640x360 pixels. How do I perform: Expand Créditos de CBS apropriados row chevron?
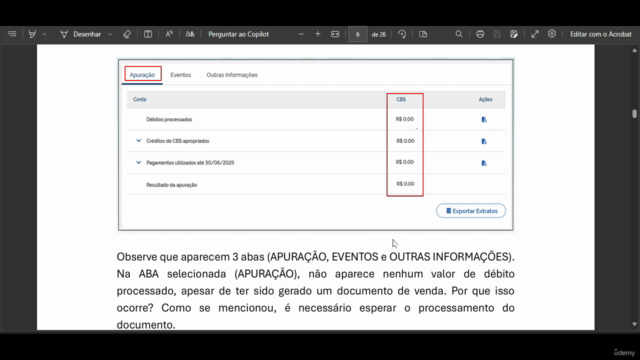[138, 141]
